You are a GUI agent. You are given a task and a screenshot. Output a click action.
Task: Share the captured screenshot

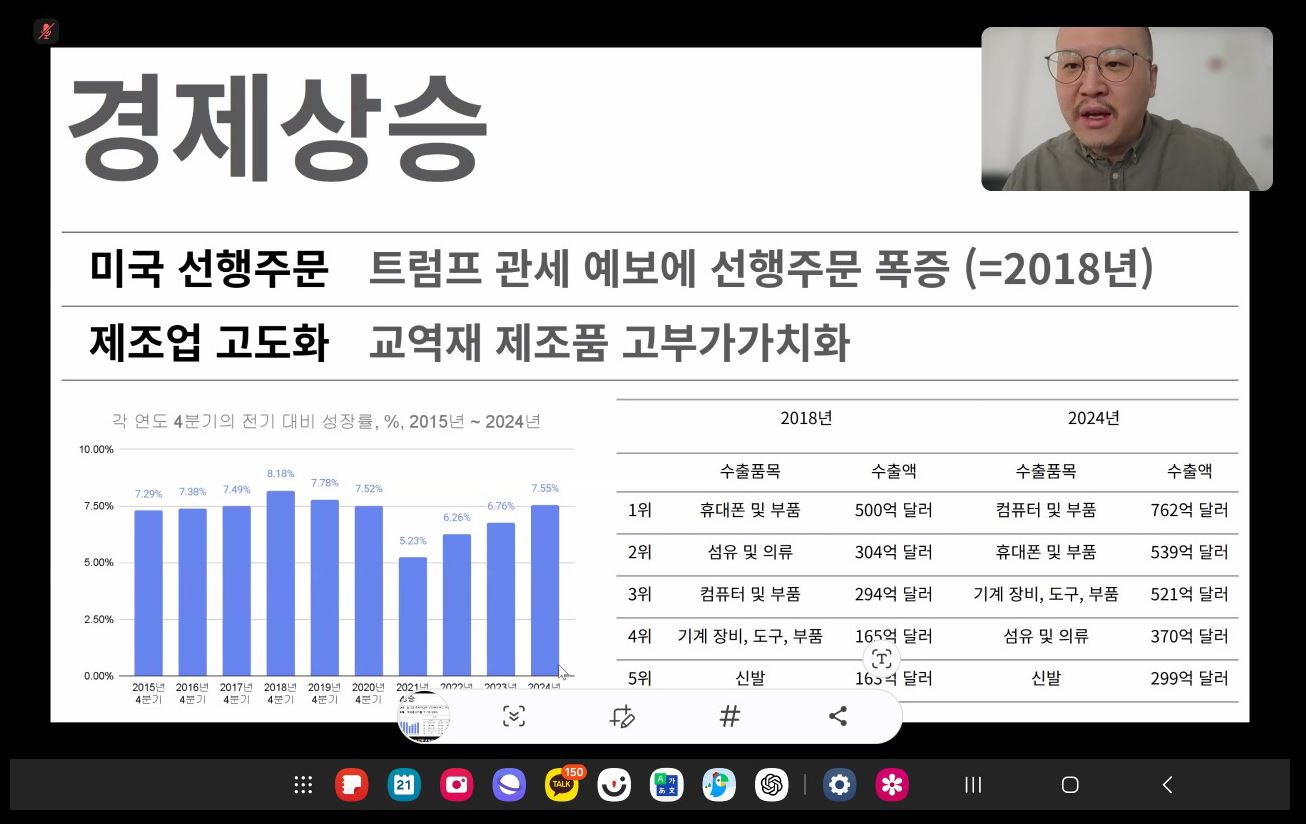tap(838, 716)
